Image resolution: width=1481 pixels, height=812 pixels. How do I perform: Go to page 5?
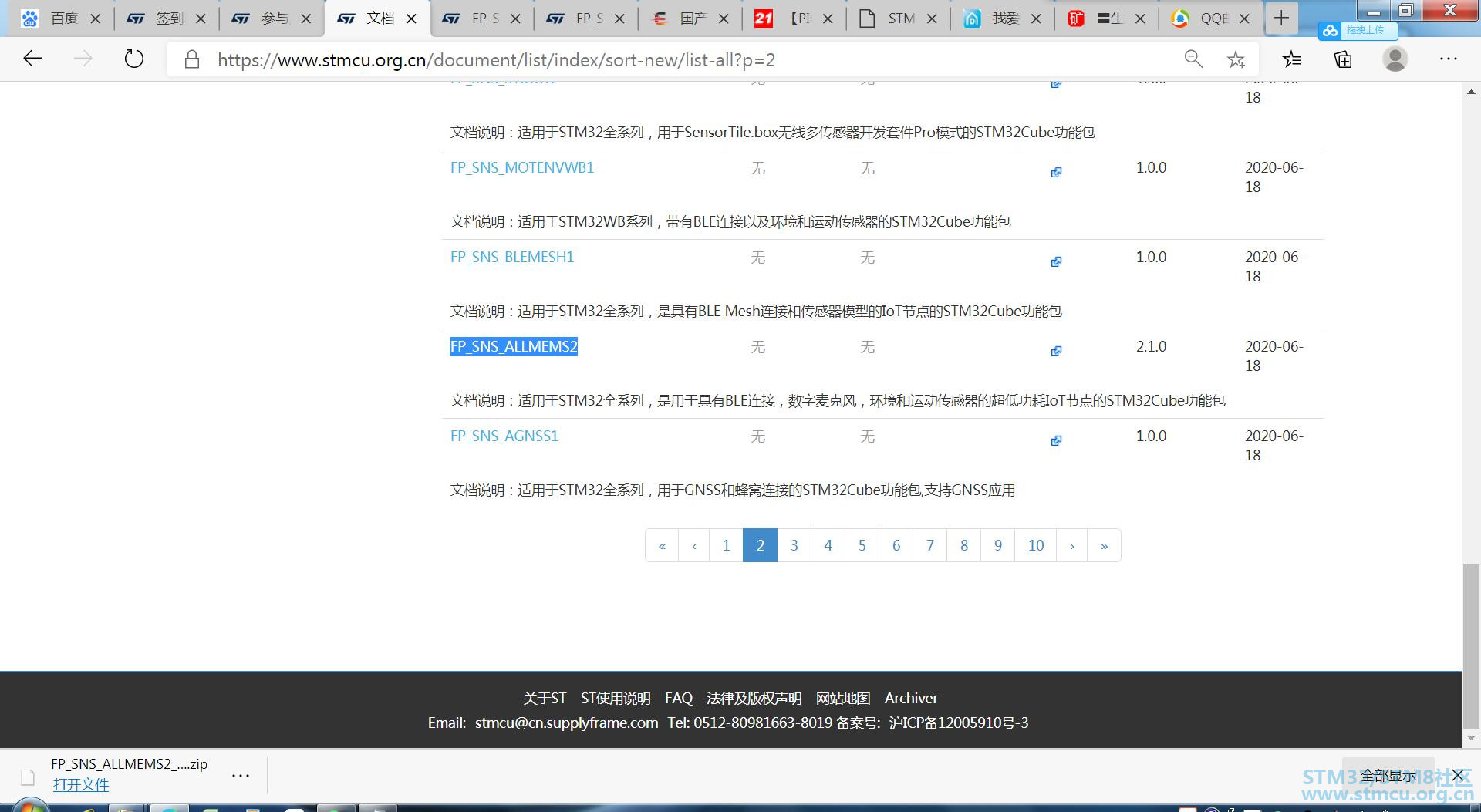(x=862, y=545)
